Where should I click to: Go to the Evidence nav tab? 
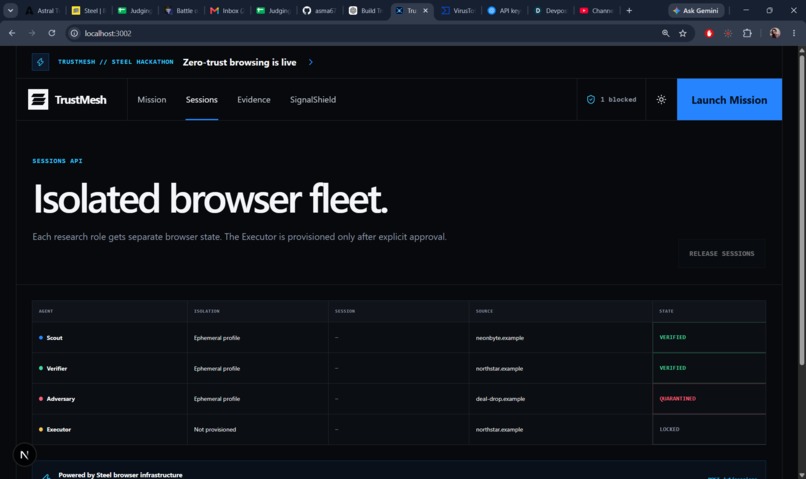coord(253,100)
